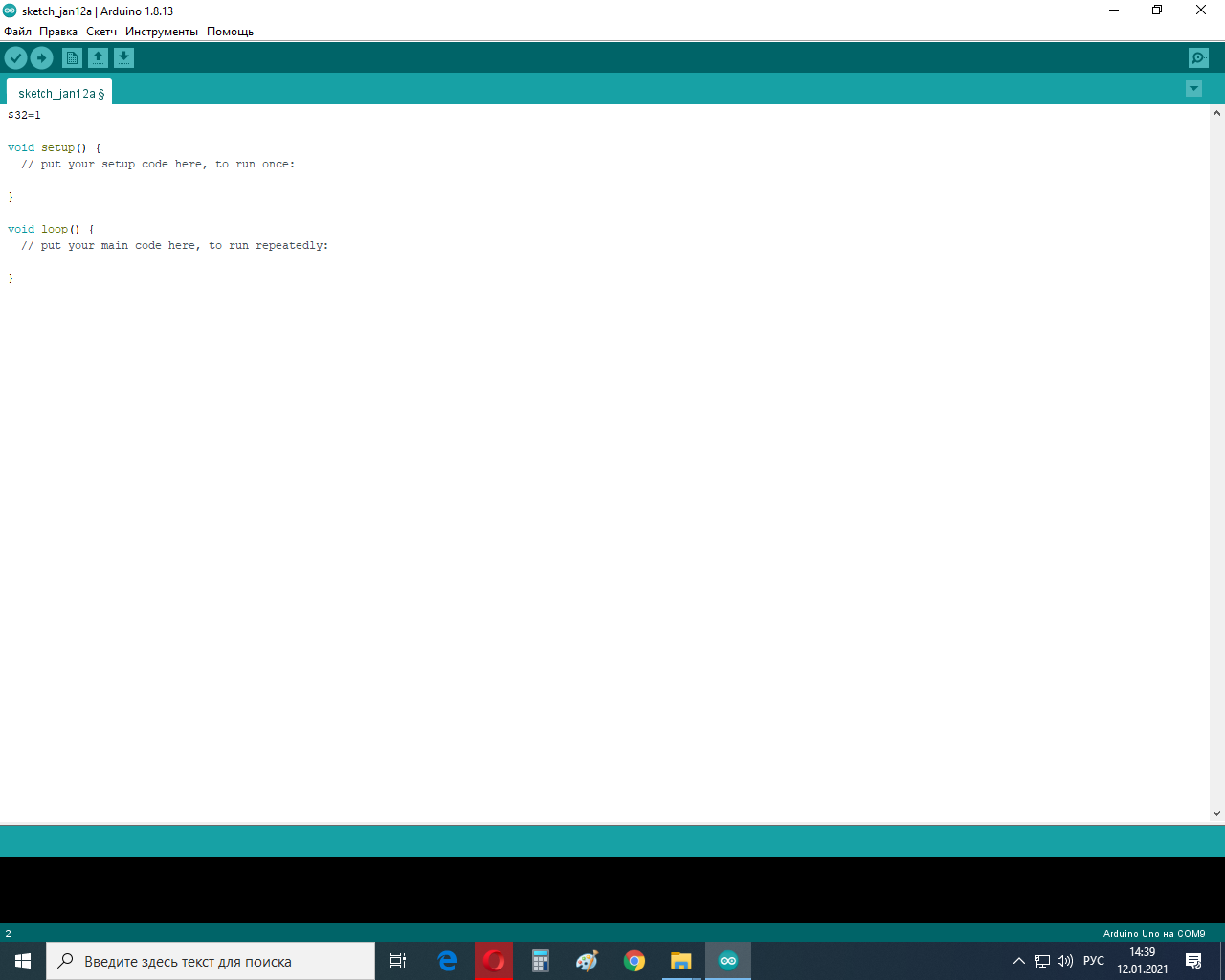Launch Microsoft Edge from the taskbar
The image size is (1225, 980).
tap(447, 961)
